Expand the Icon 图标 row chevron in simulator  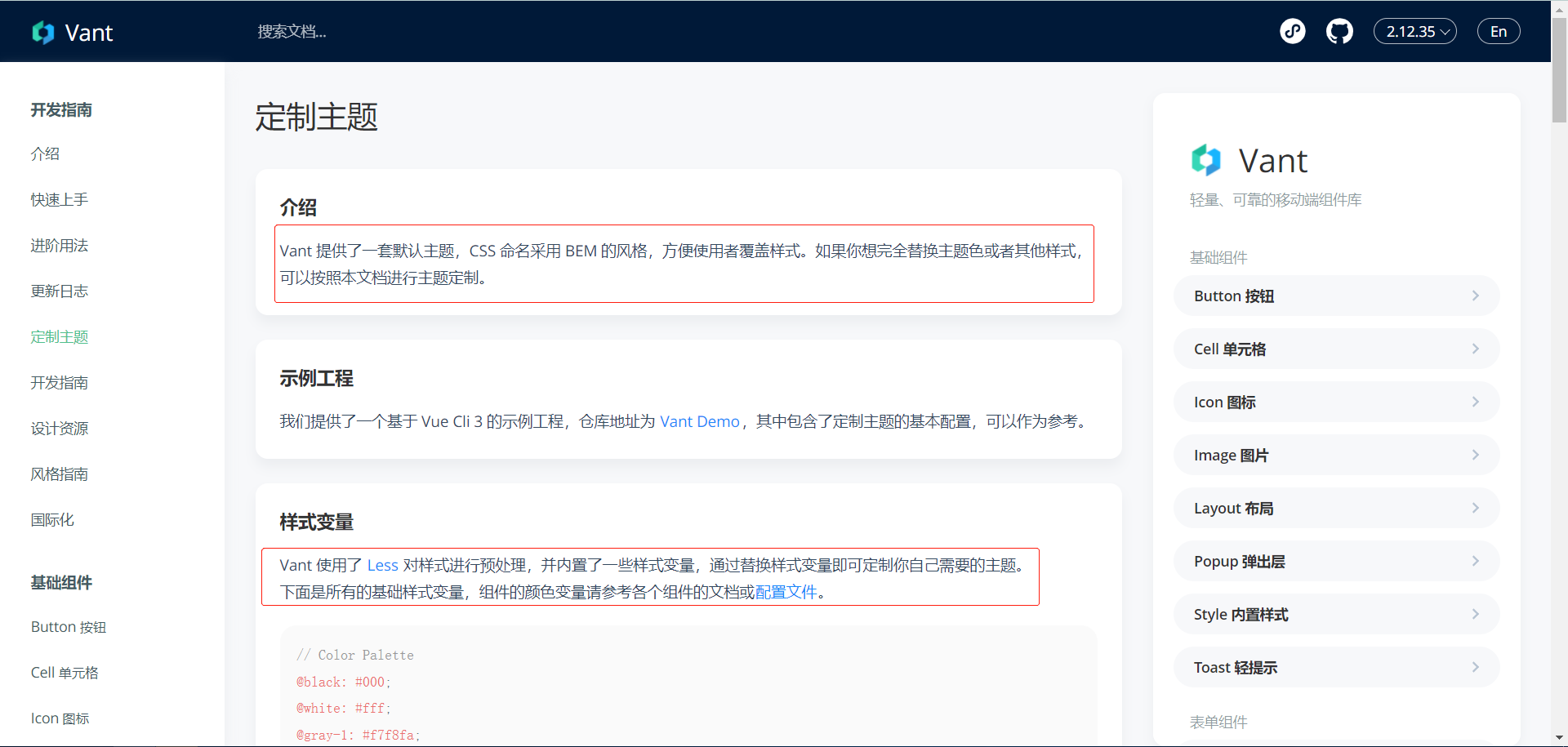tap(1476, 402)
